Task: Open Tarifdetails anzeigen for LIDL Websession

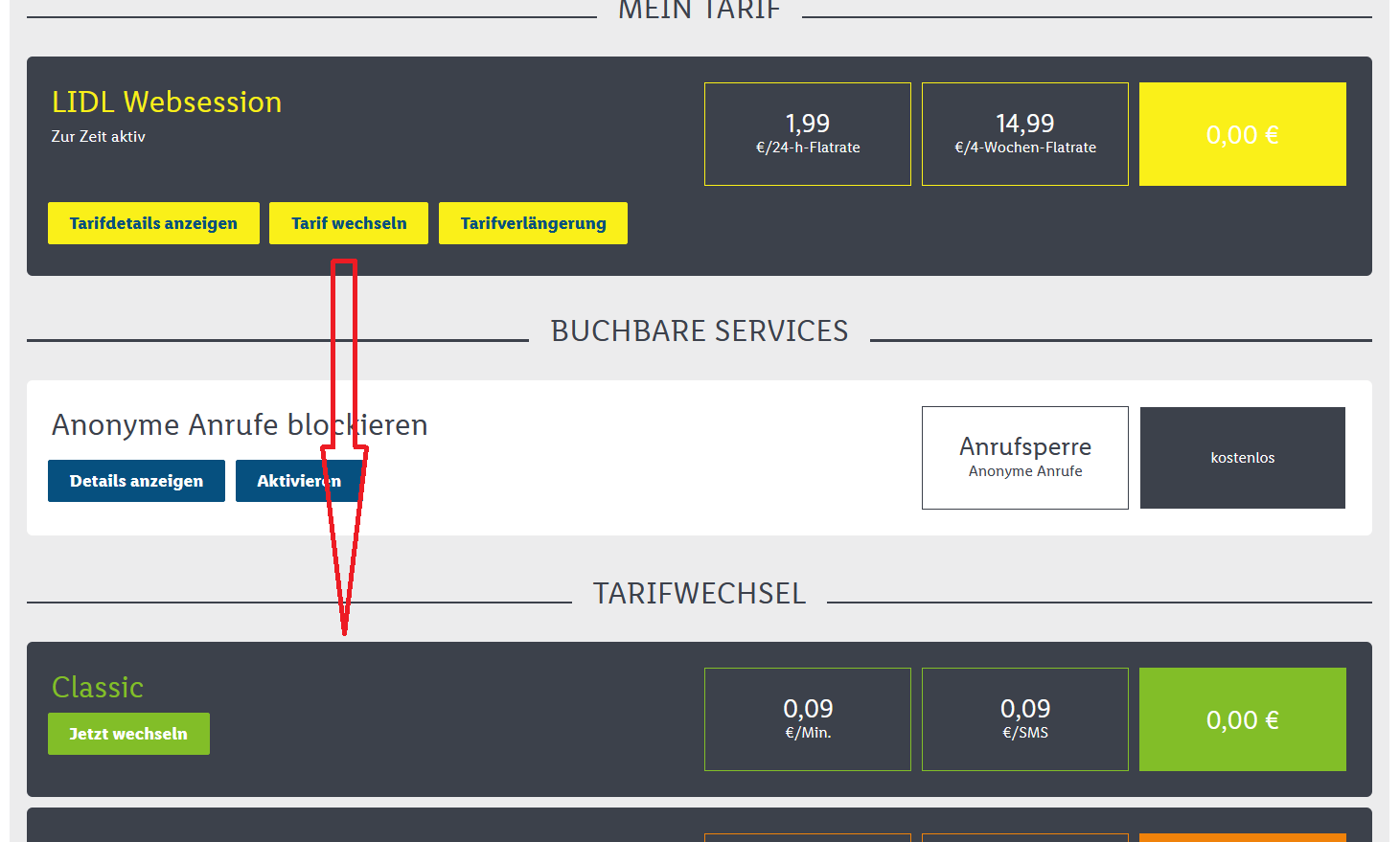Action: tap(153, 223)
